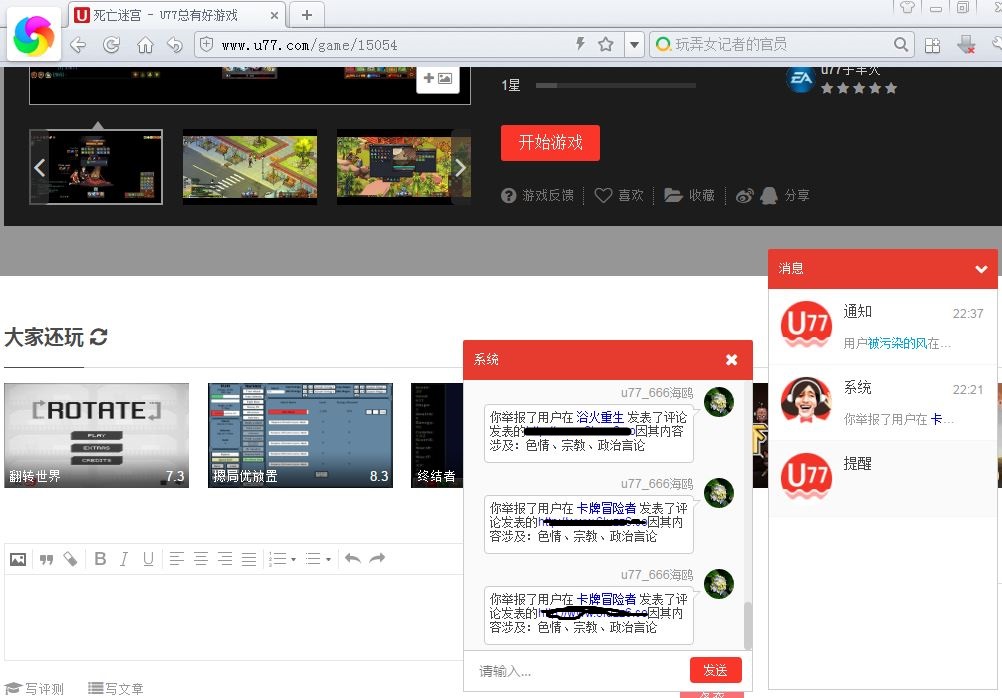Image resolution: width=1002 pixels, height=698 pixels.
Task: Justify text in the editor toolbar
Action: (249, 559)
